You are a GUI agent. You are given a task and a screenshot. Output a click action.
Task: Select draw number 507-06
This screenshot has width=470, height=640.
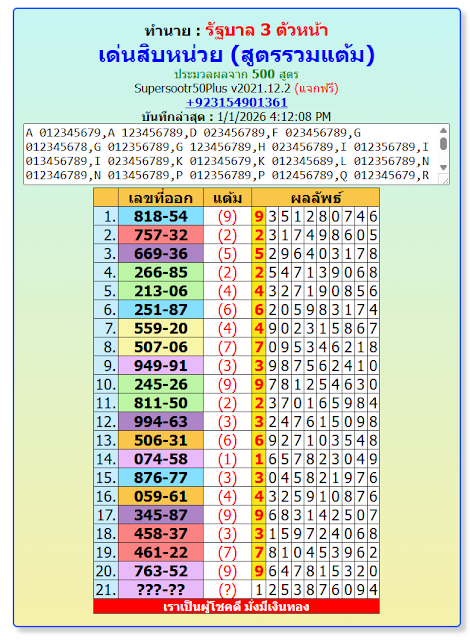click(161, 347)
